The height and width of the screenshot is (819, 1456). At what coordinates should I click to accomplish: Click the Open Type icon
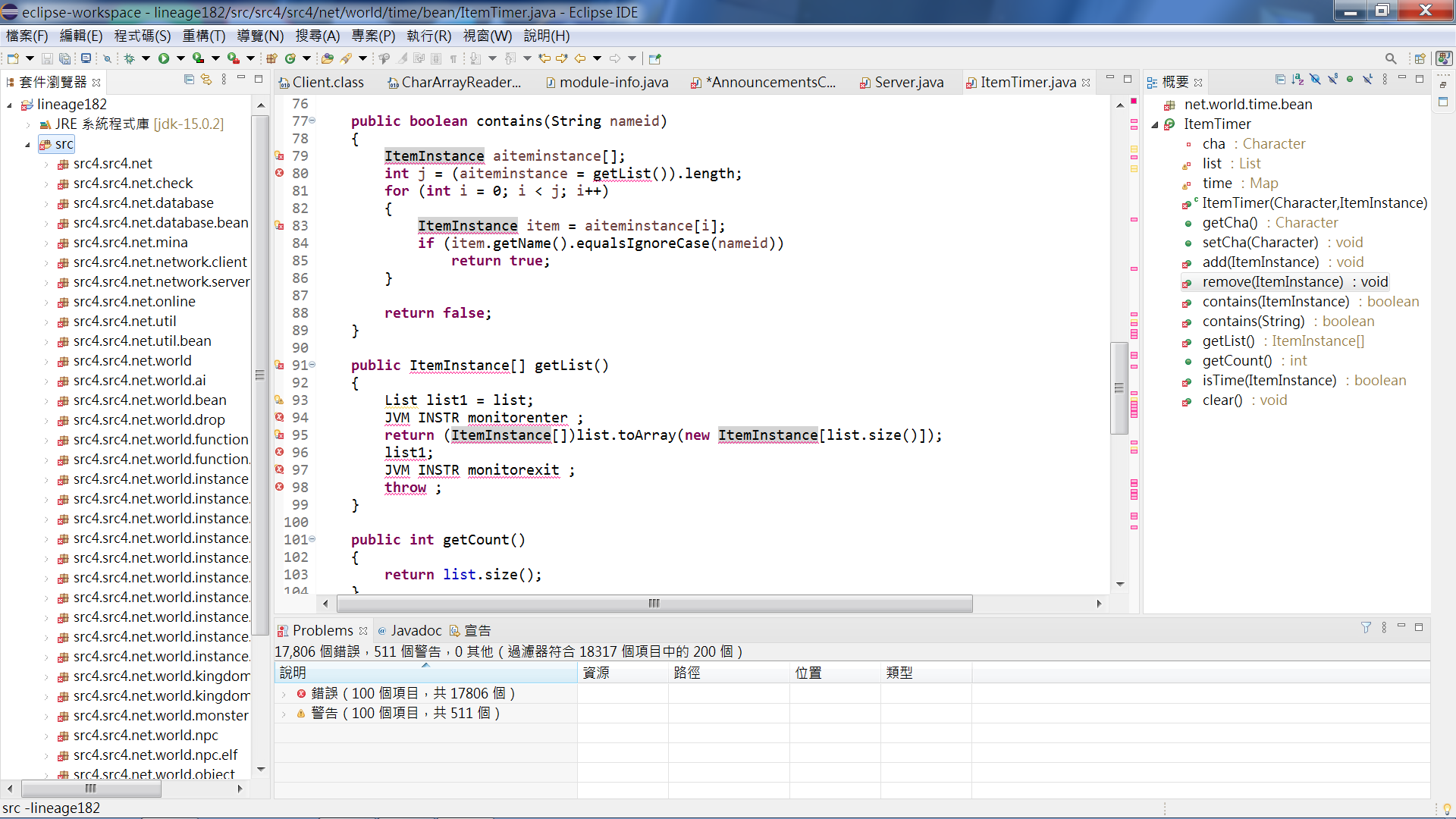point(328,58)
